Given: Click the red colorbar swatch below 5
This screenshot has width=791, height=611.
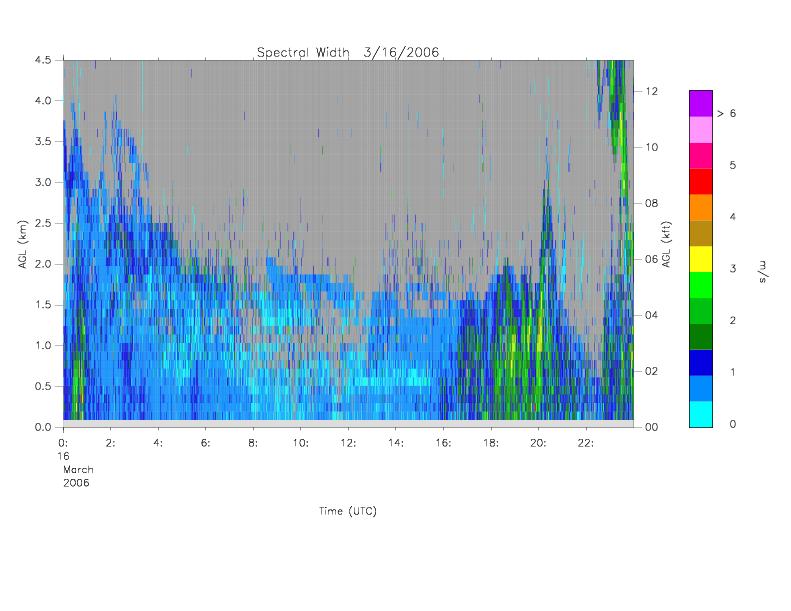Looking at the screenshot, I should [701, 181].
